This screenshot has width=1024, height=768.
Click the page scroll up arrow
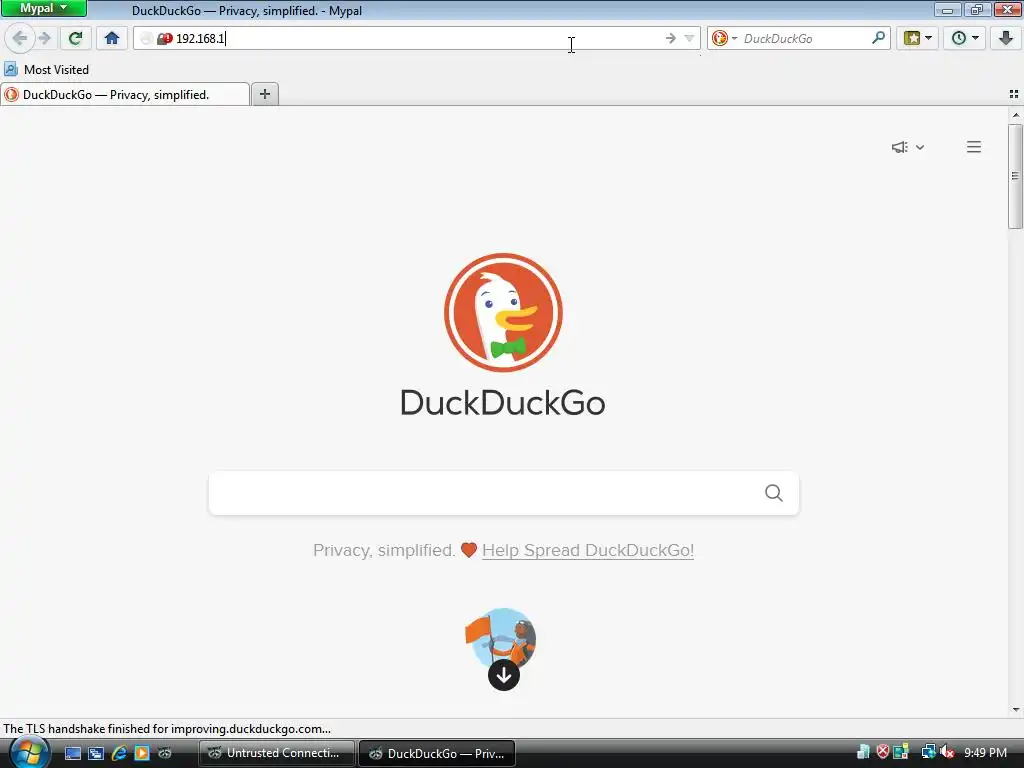1016,115
